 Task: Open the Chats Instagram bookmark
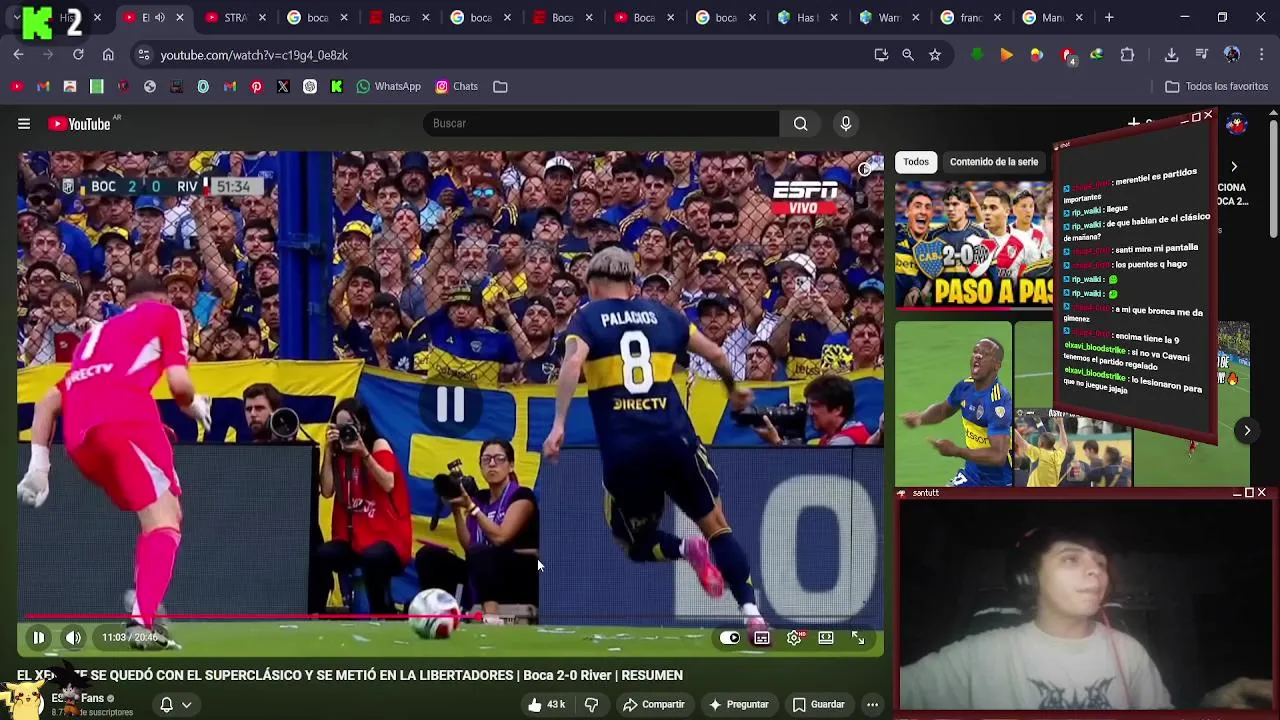point(456,86)
